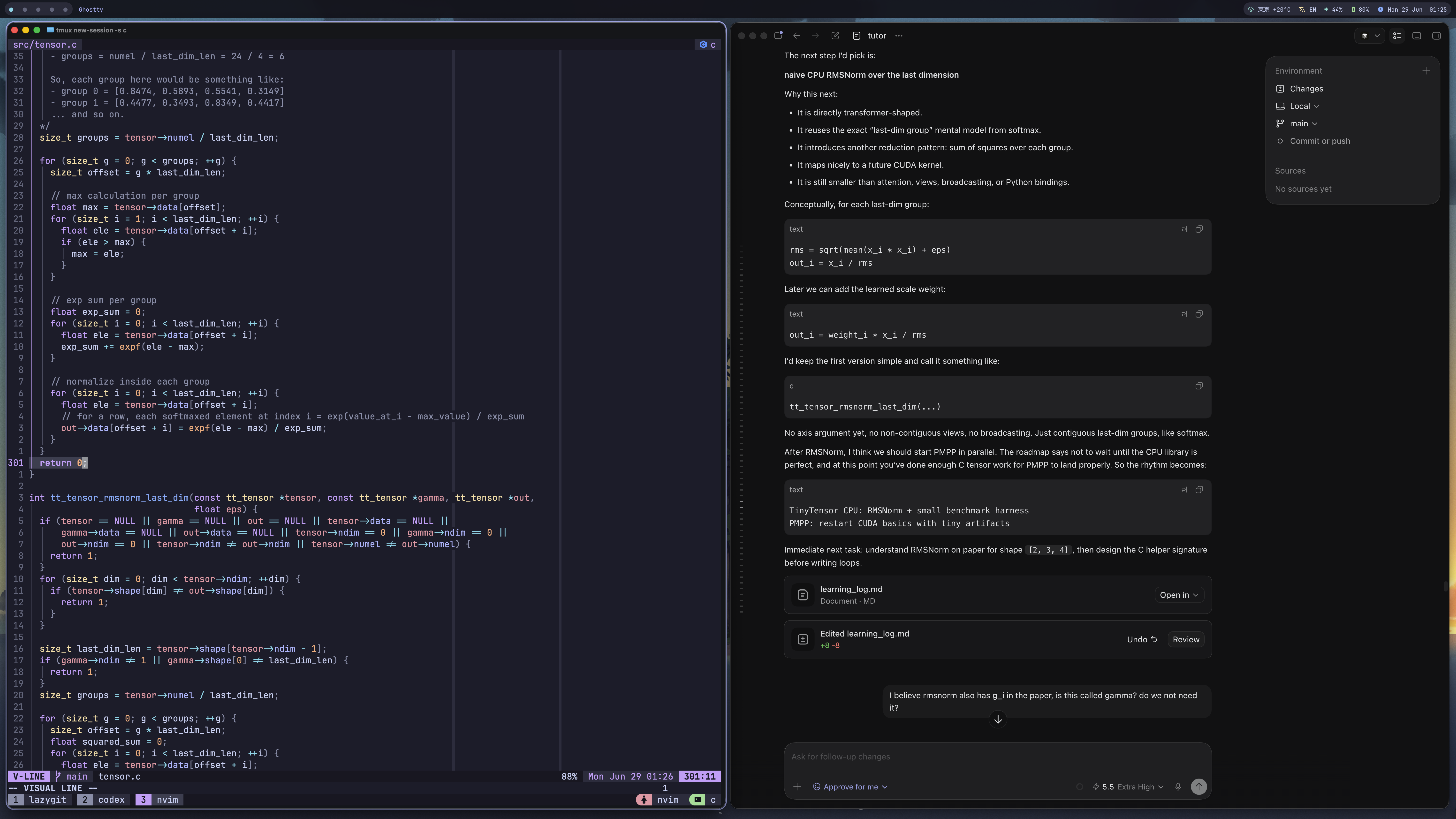Toggle word wrap on the TinyTensor code block
This screenshot has width=1456, height=819.
[1184, 489]
